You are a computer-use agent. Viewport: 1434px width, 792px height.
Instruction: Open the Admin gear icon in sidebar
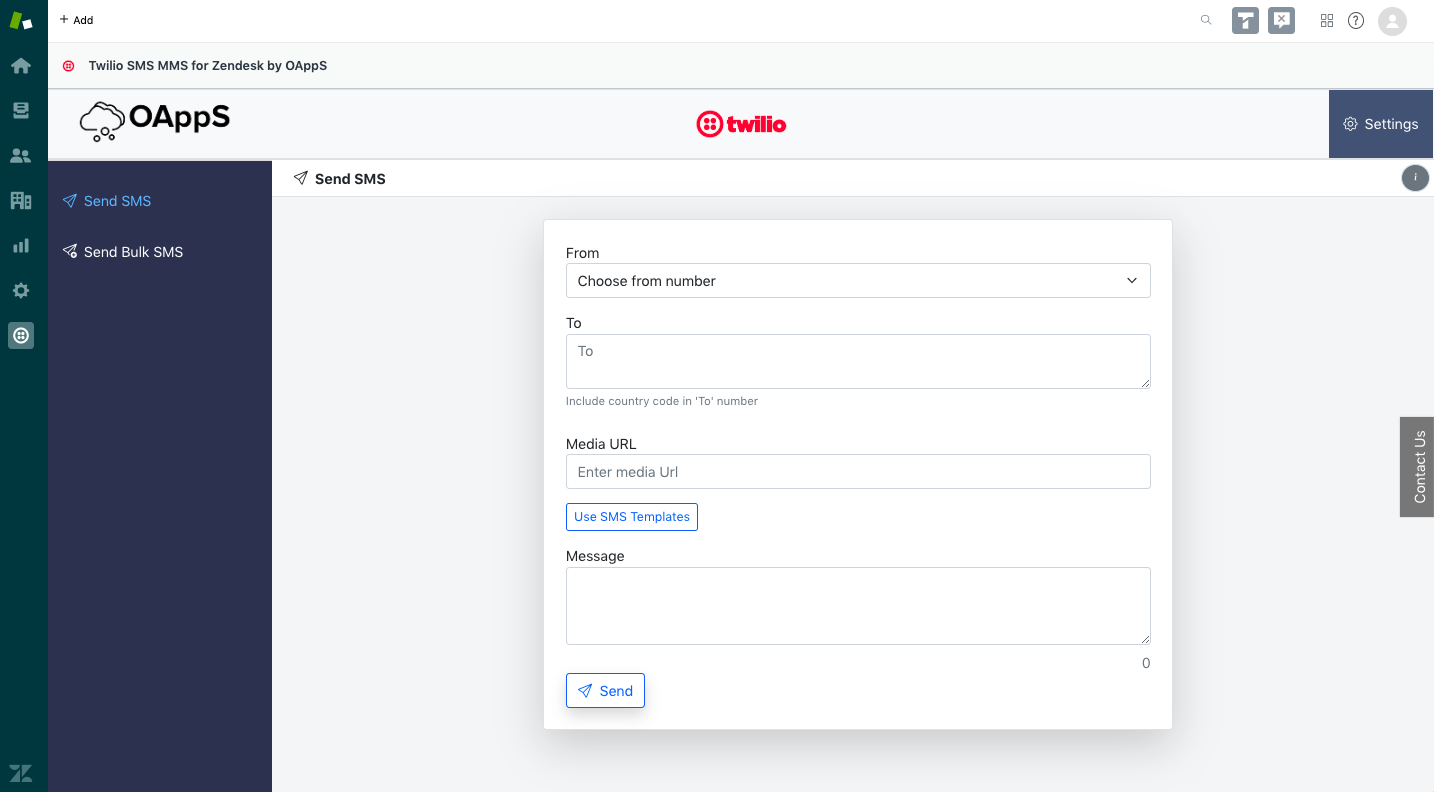click(21, 291)
